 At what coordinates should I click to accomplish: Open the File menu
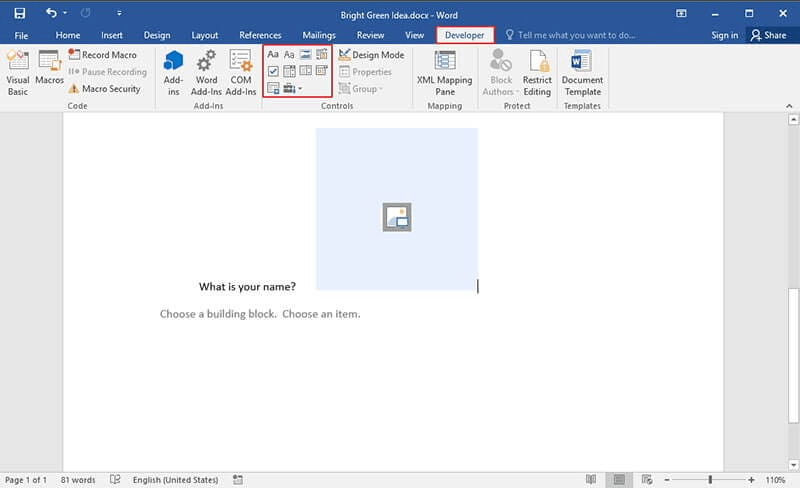coord(21,35)
